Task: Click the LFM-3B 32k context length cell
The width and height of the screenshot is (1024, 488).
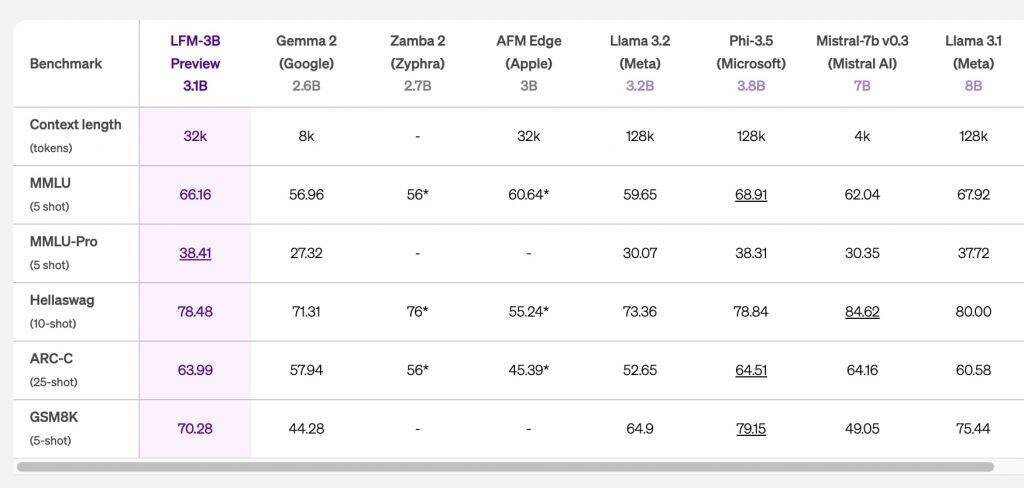Action: (x=195, y=136)
